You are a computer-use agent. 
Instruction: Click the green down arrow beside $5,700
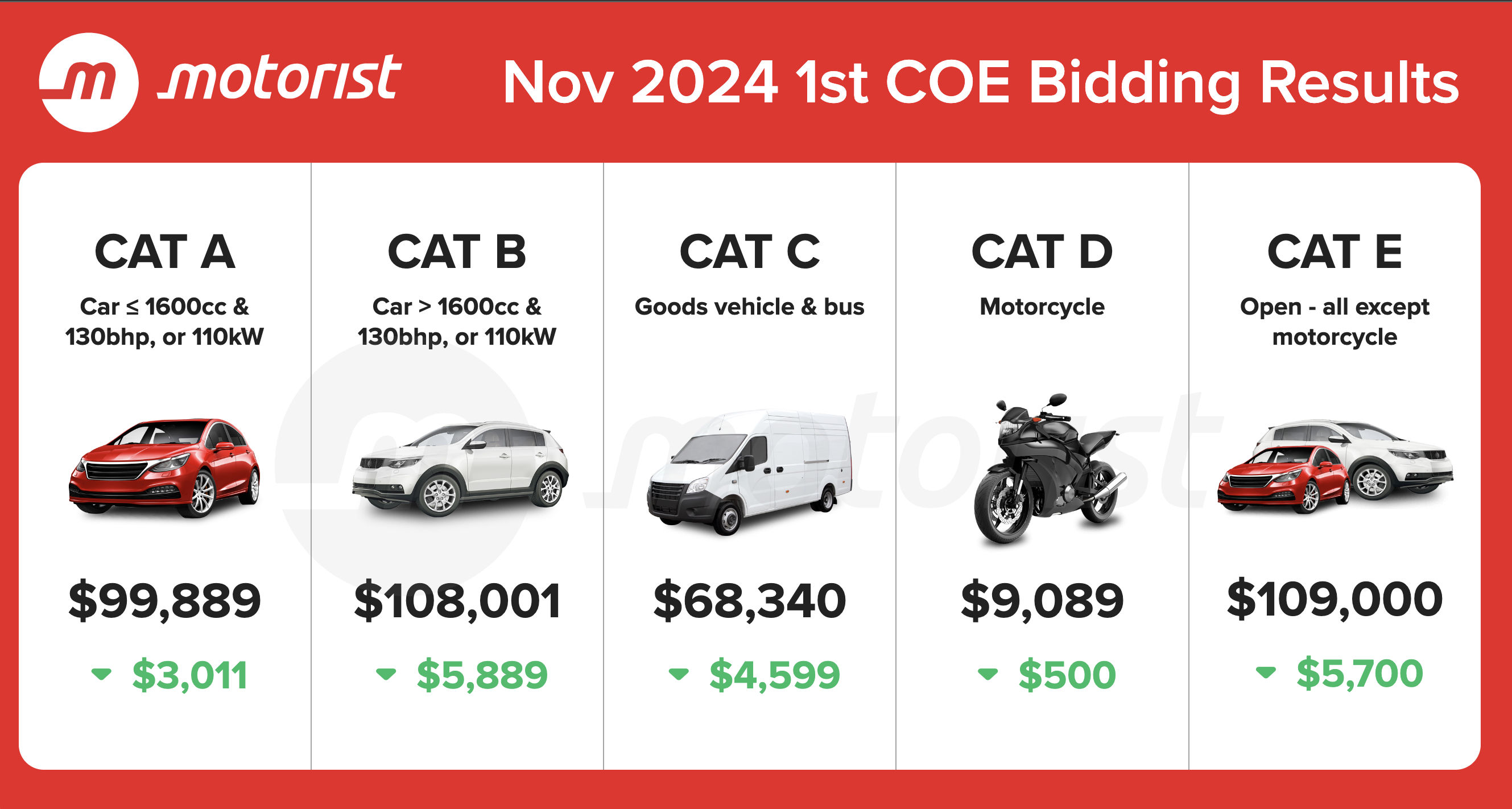1266,672
